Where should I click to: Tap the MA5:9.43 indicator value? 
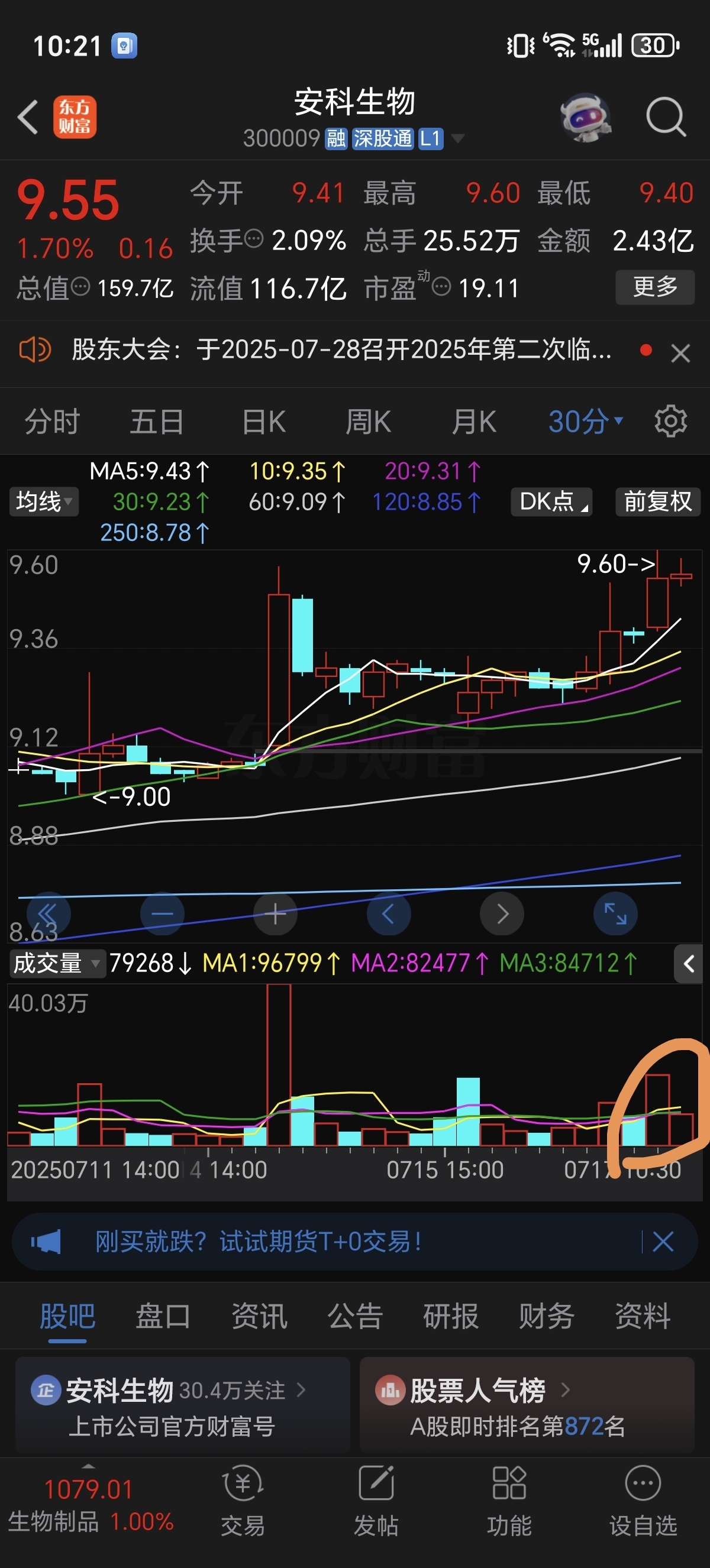point(150,471)
